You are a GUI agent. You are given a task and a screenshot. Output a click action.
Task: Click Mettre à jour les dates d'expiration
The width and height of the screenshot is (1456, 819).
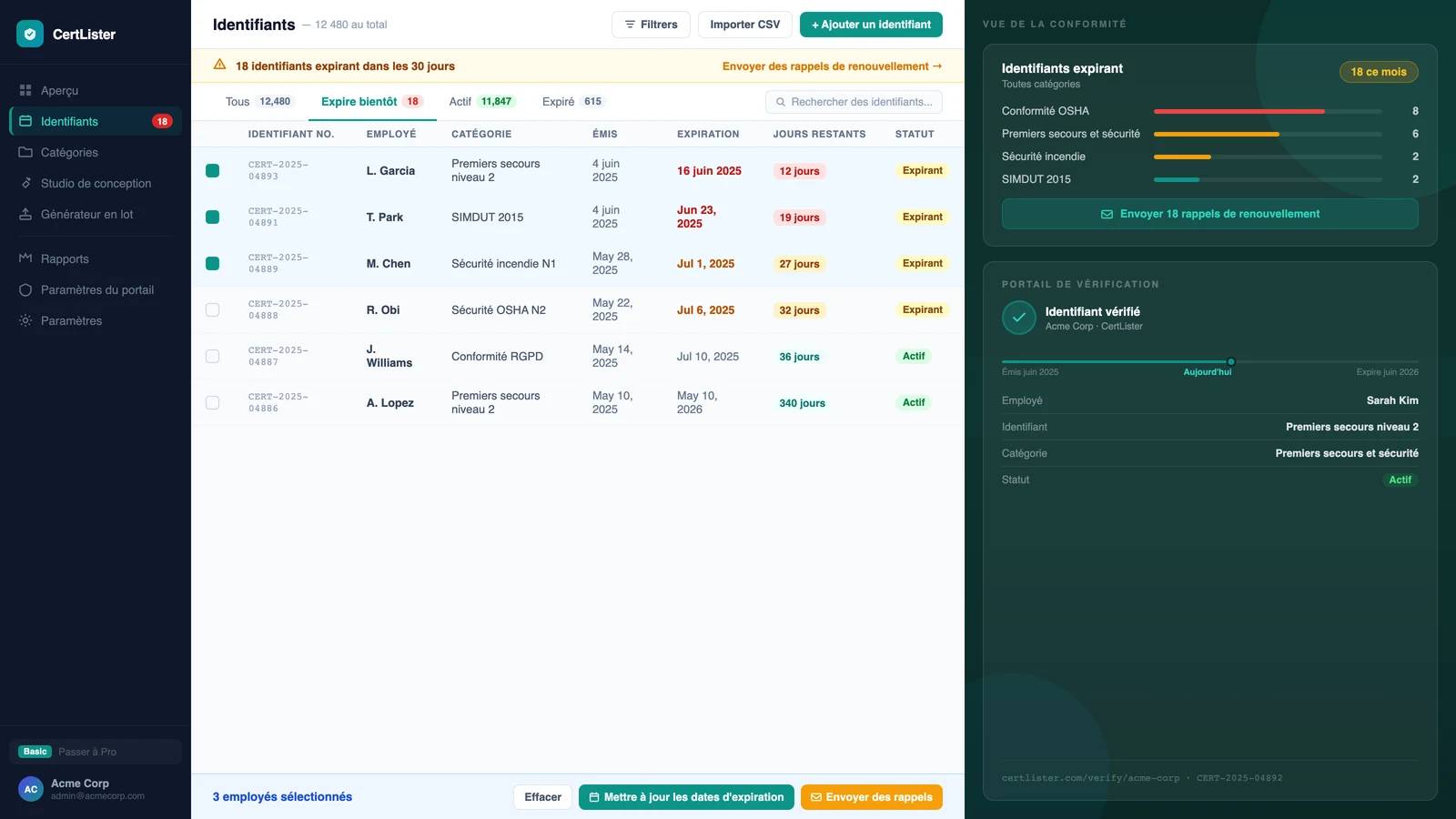(x=686, y=797)
